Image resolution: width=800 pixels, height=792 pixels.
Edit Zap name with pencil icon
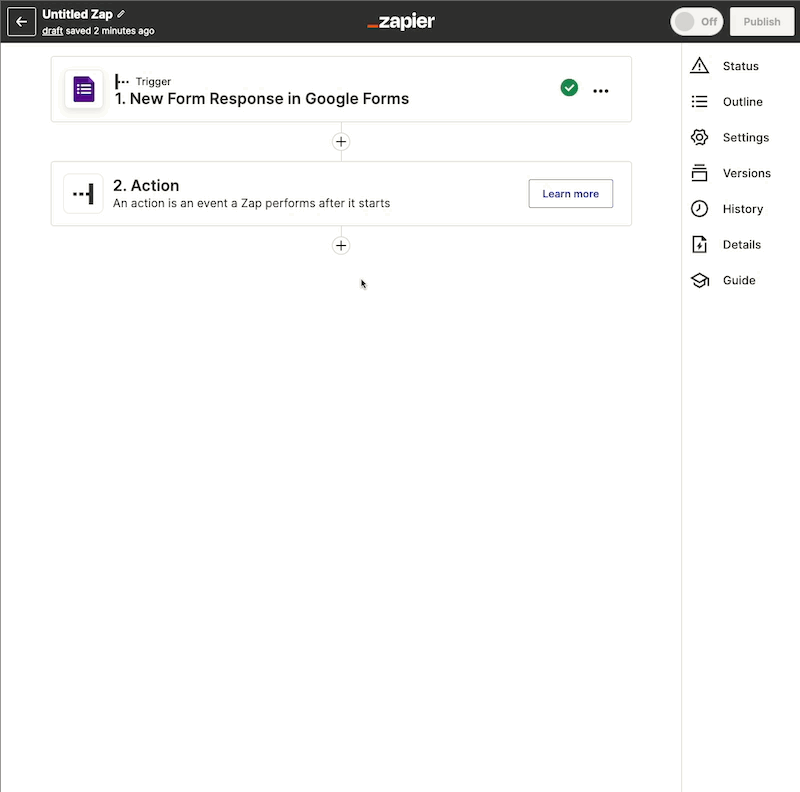[x=121, y=14]
